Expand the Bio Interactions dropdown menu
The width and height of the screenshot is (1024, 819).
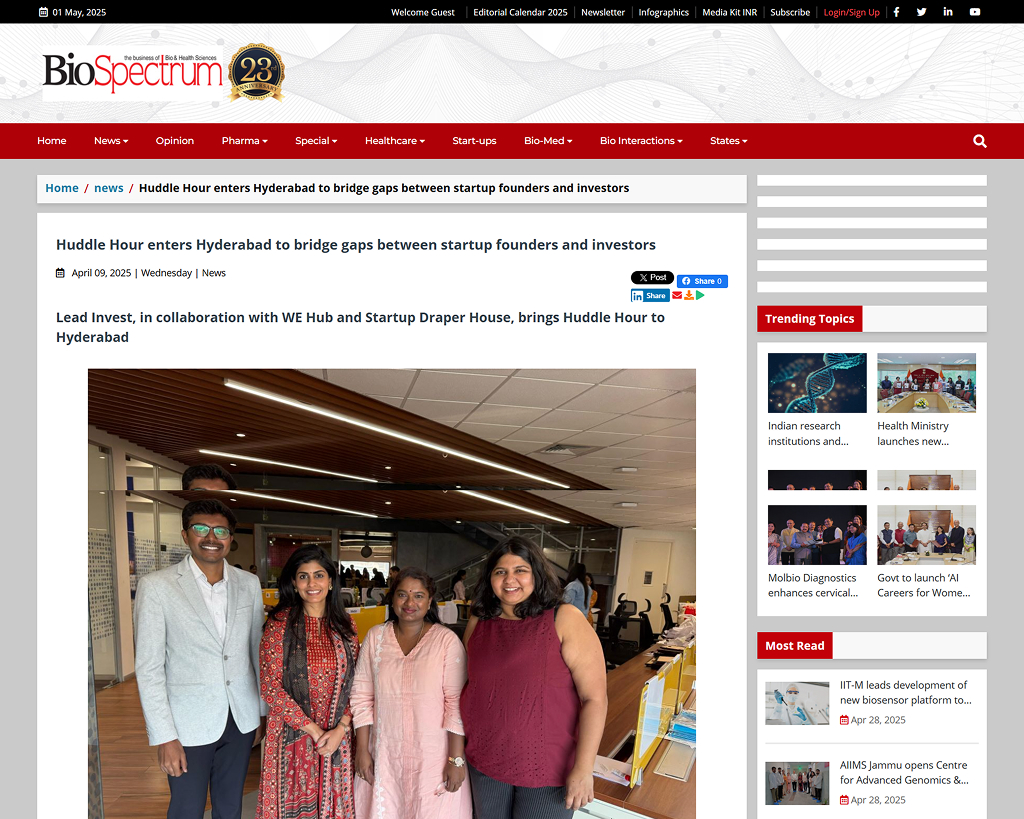[x=641, y=141]
